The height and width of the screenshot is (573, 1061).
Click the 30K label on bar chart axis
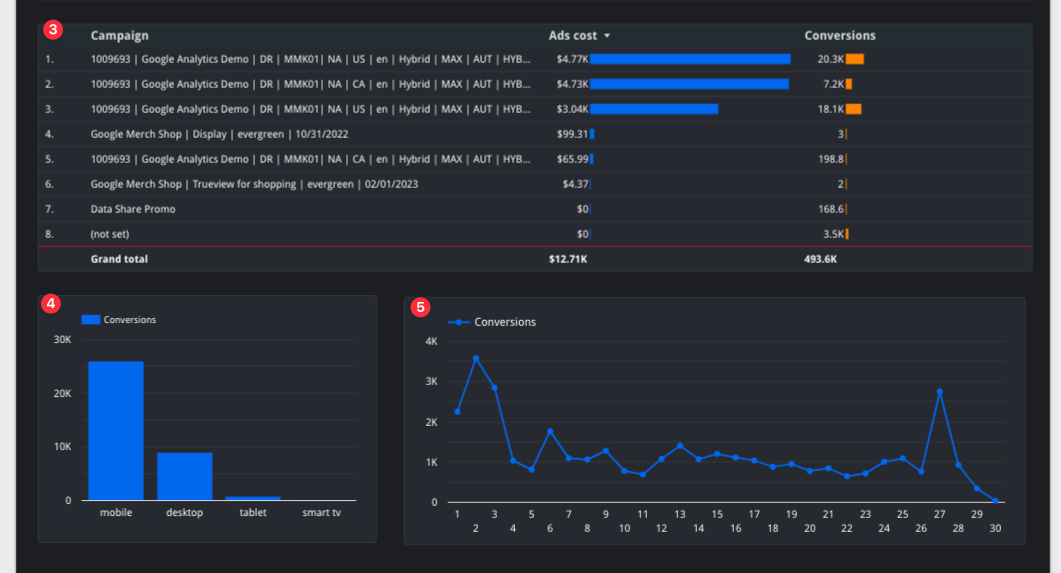[62, 340]
